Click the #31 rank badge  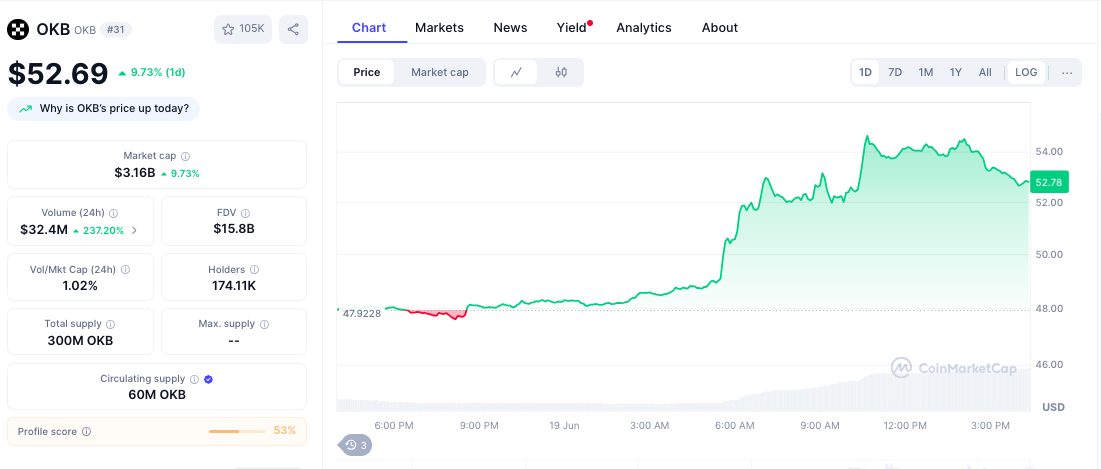(116, 29)
